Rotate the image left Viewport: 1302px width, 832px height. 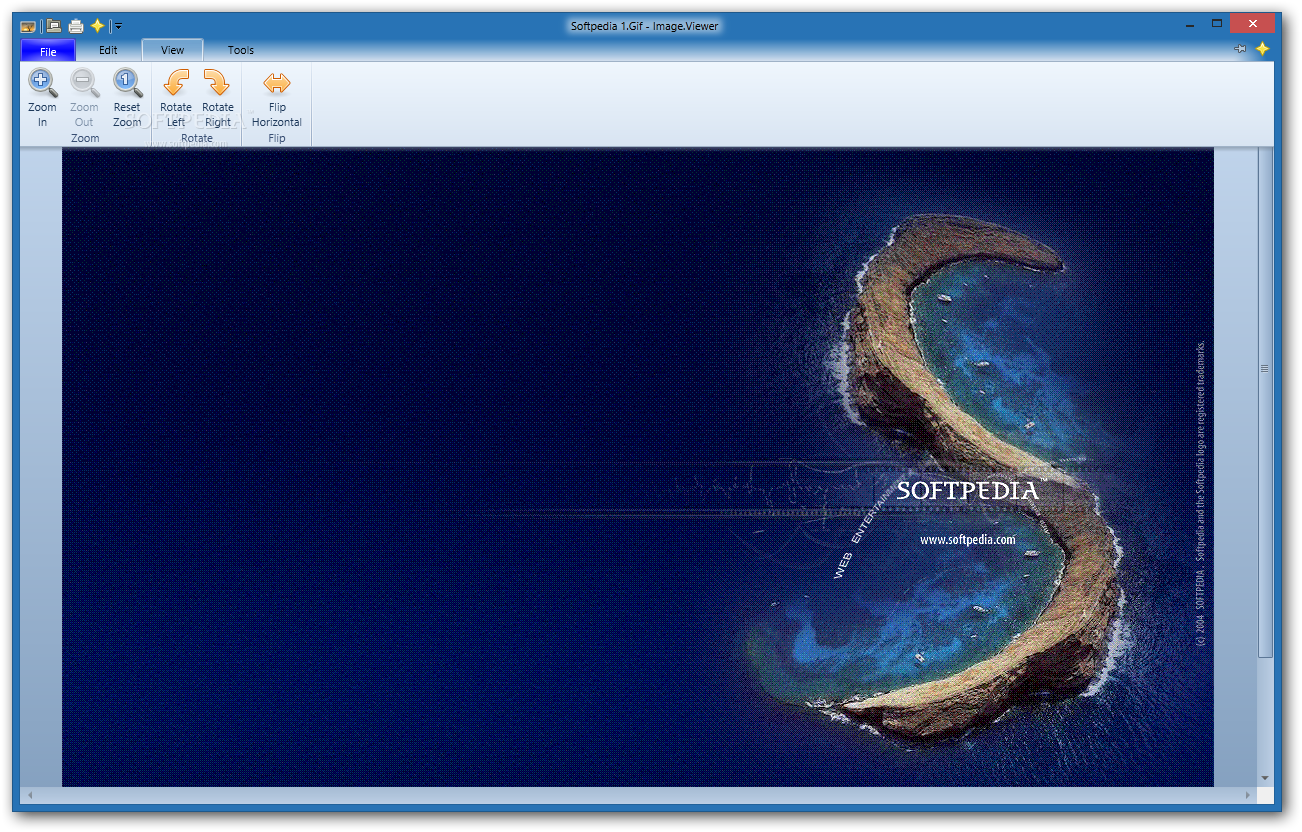click(176, 97)
